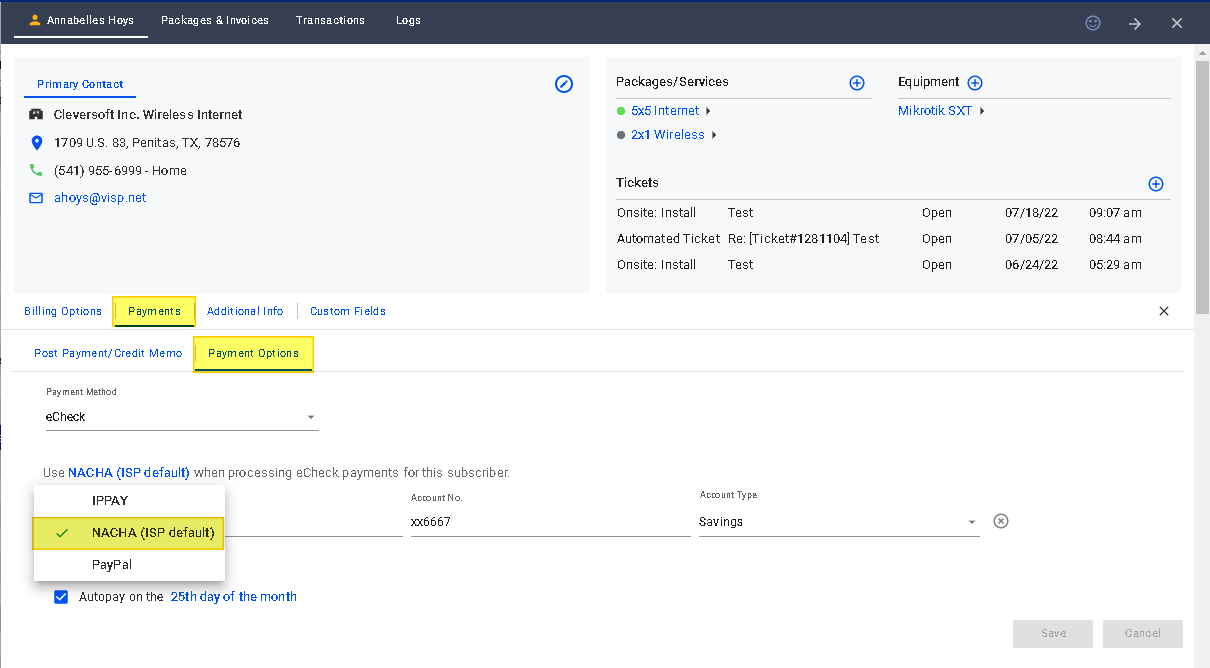Close the billing options panel with X
The height and width of the screenshot is (668, 1210).
pyautogui.click(x=1164, y=311)
